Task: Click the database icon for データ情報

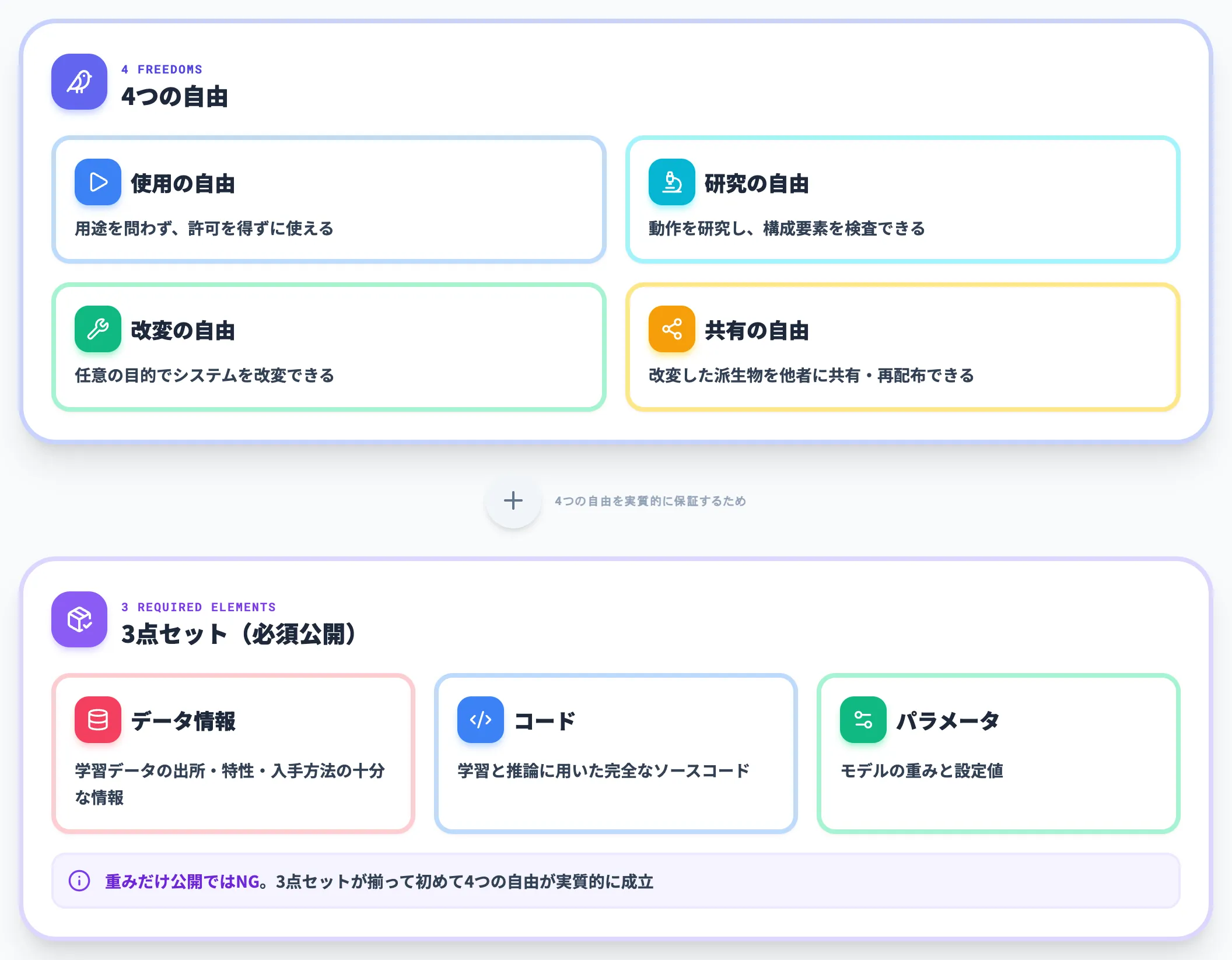Action: coord(98,720)
